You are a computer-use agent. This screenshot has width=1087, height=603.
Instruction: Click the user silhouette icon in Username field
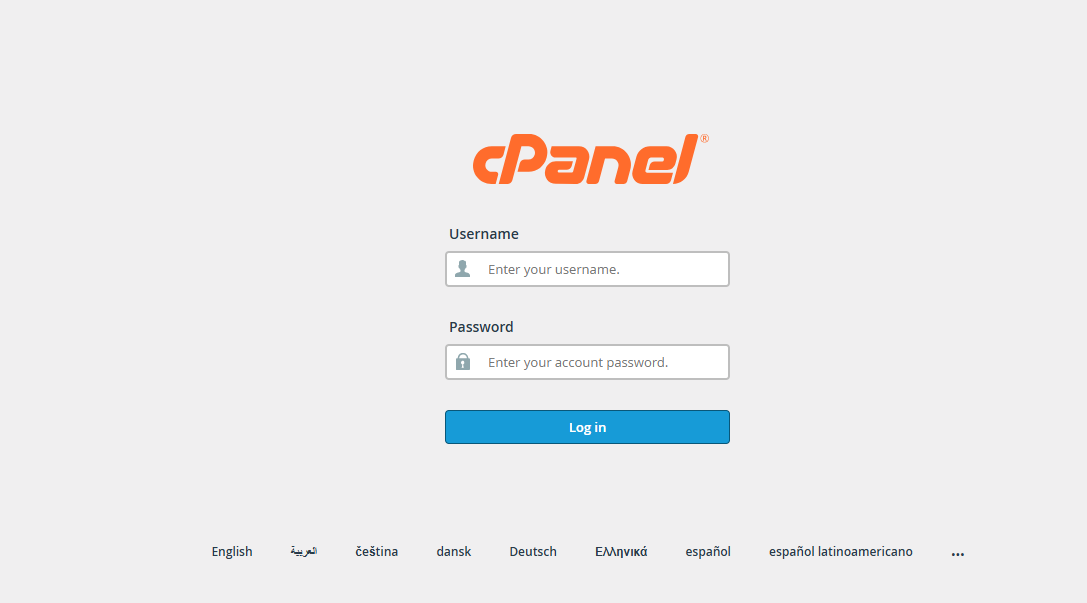(x=462, y=269)
